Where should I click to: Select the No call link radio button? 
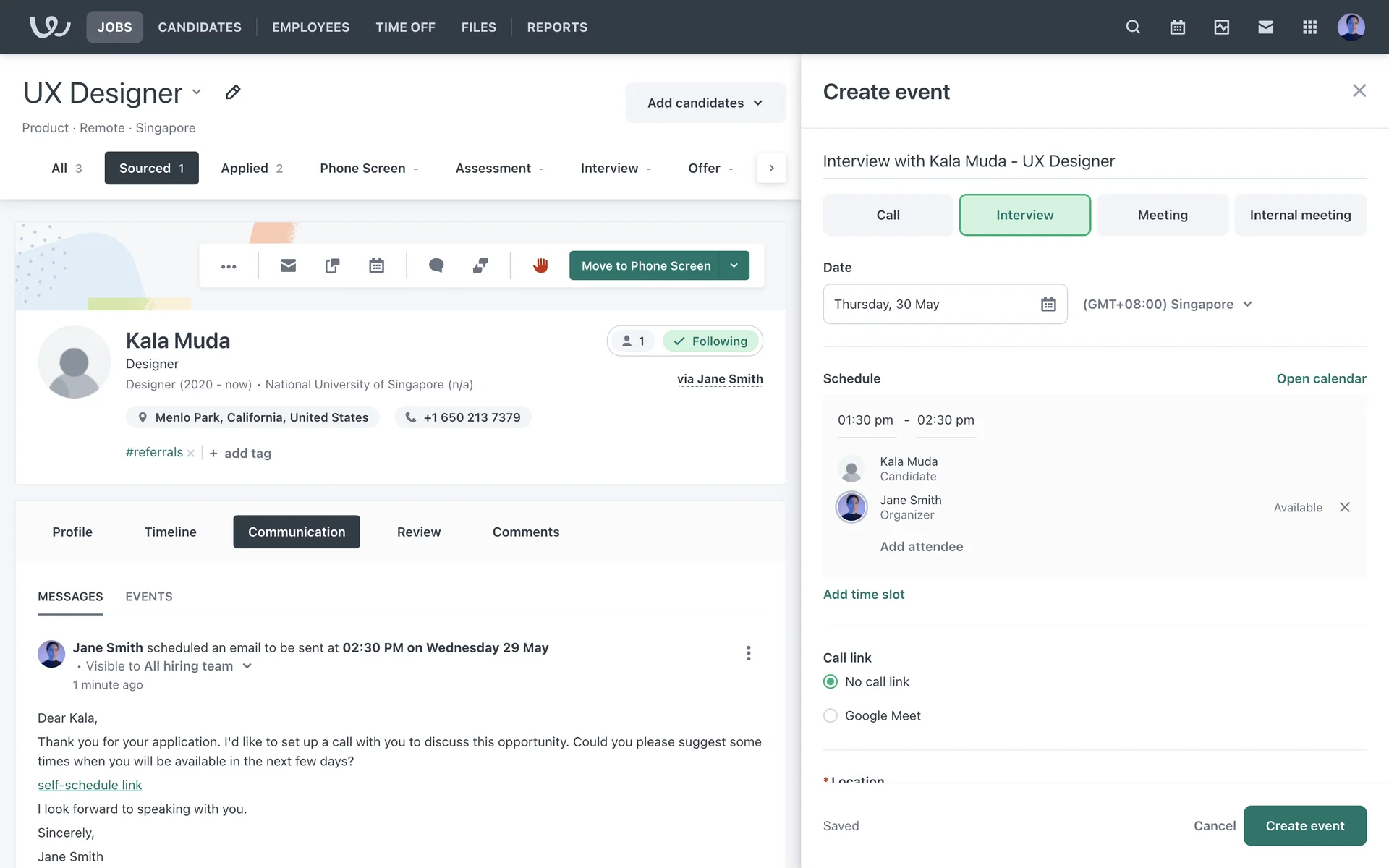point(831,681)
